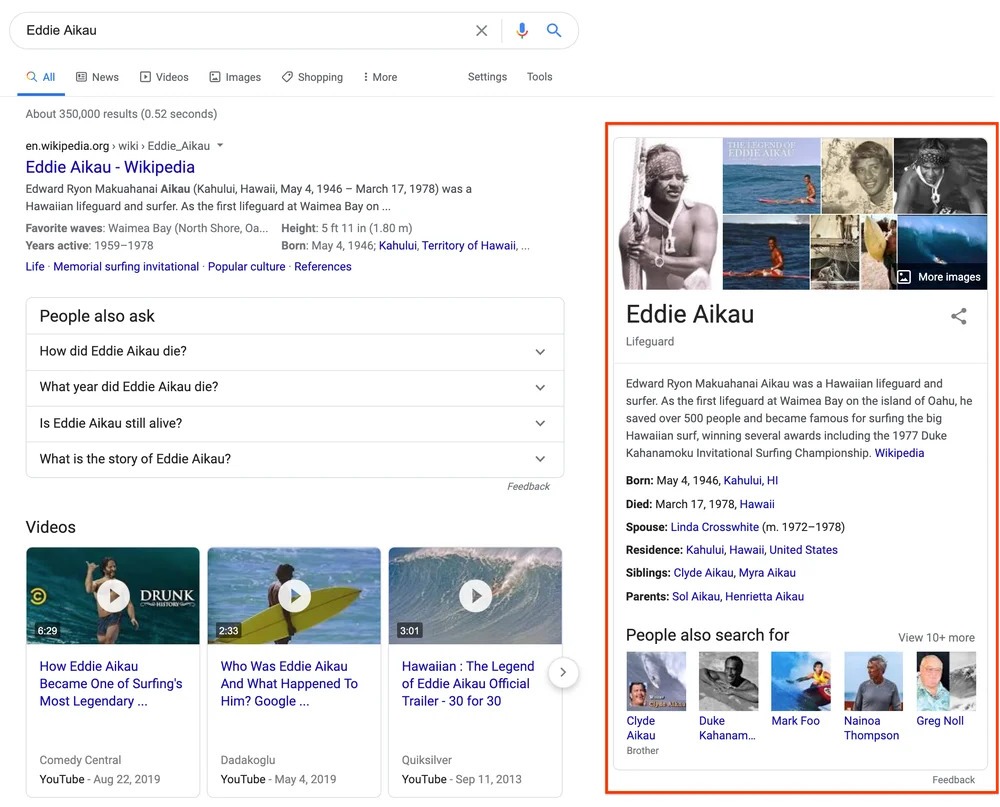Clear the search query using the X icon
This screenshot has width=1000, height=807.
[481, 30]
